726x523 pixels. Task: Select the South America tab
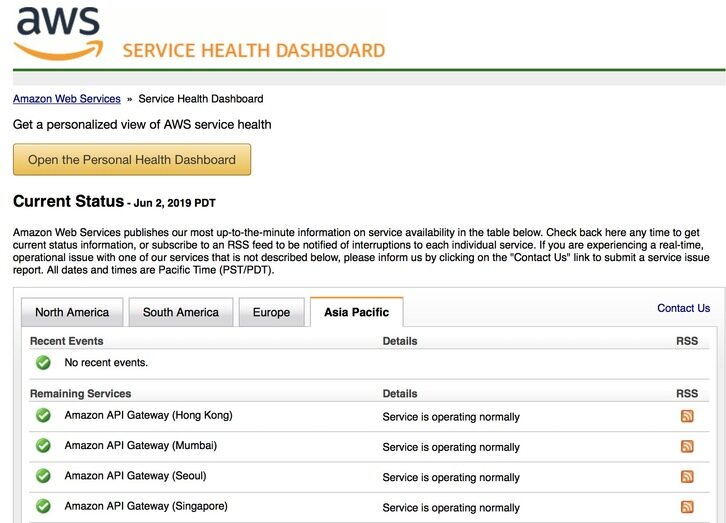tap(180, 312)
